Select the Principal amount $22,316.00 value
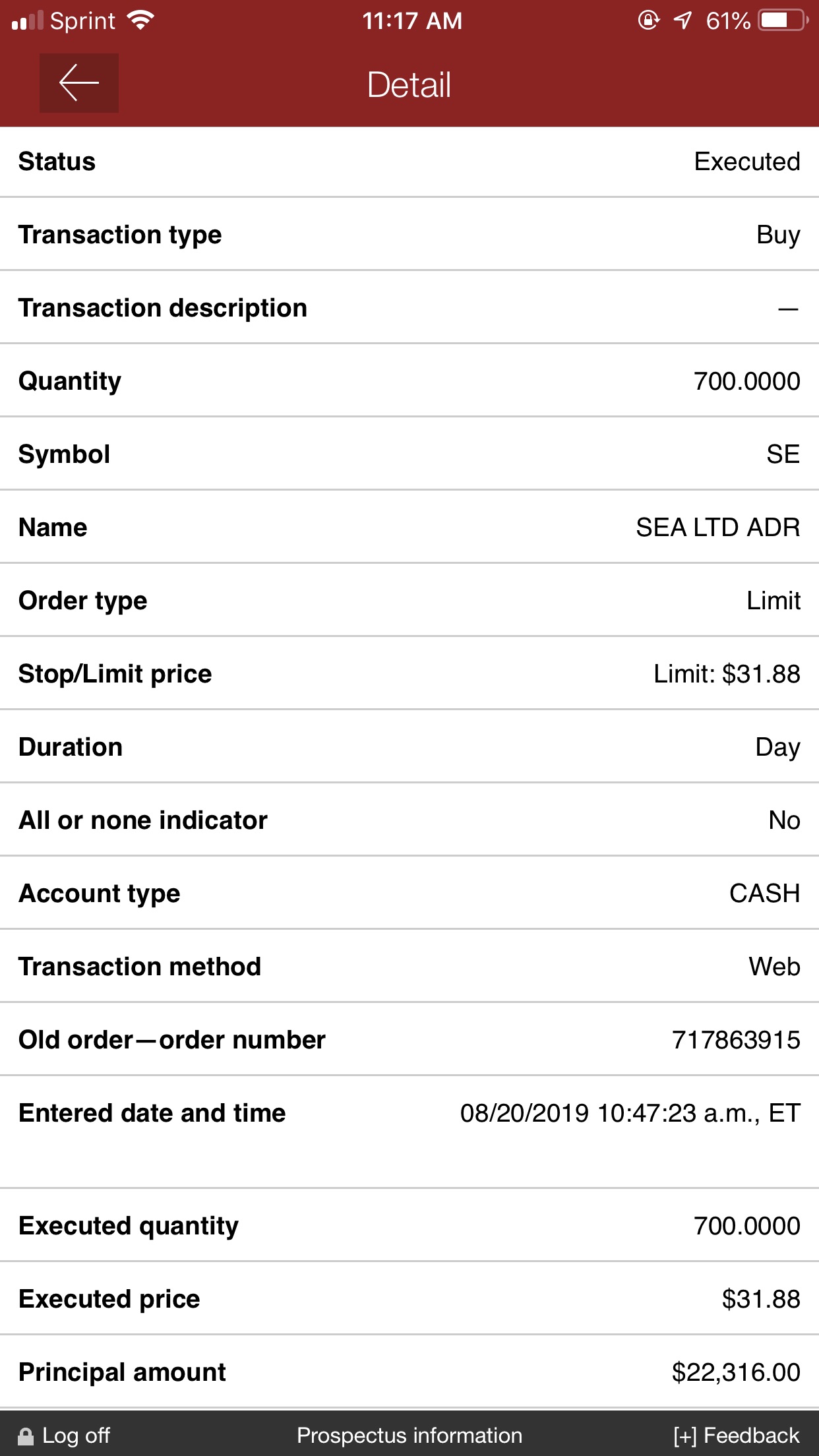 (736, 1372)
